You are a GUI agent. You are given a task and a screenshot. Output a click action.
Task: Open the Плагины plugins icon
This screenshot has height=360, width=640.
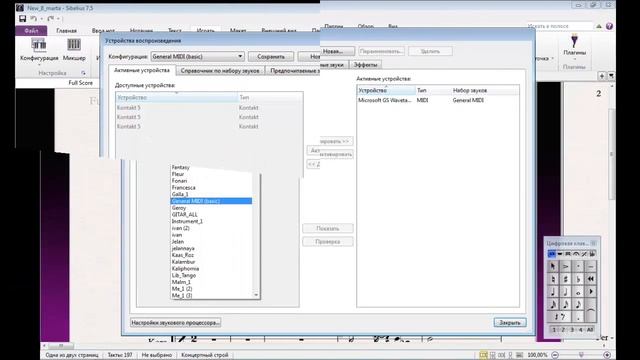pos(574,41)
